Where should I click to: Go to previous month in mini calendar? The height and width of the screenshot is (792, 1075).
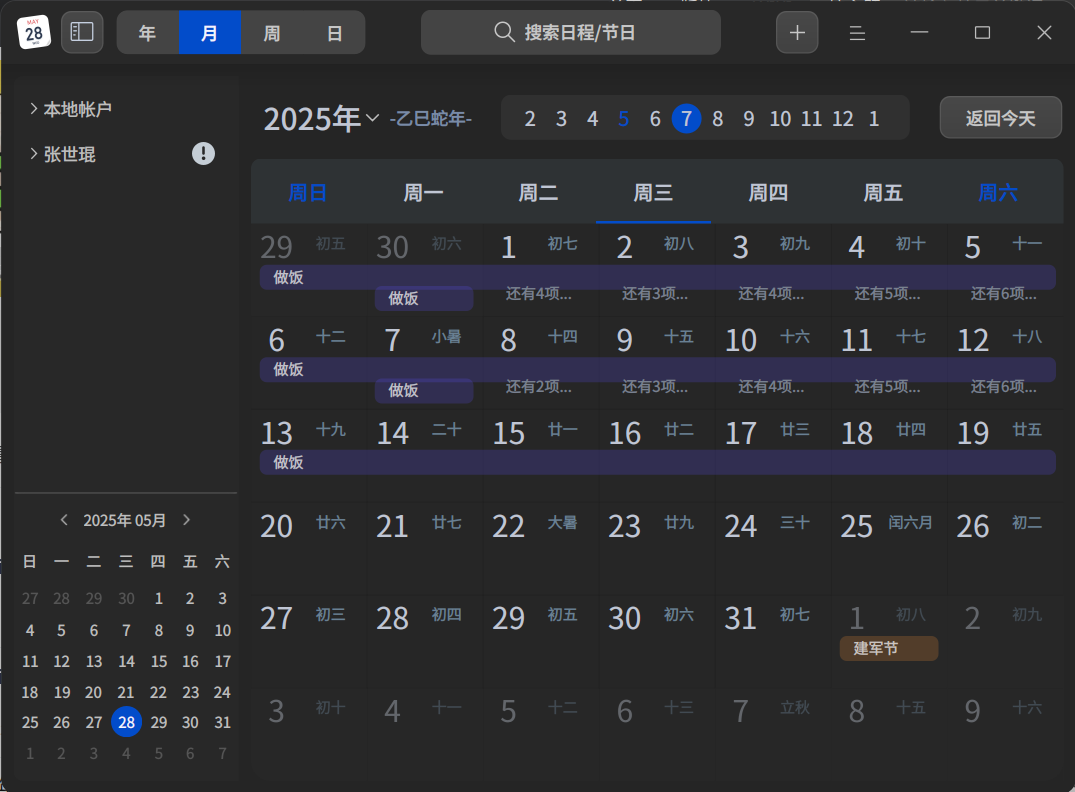(64, 520)
